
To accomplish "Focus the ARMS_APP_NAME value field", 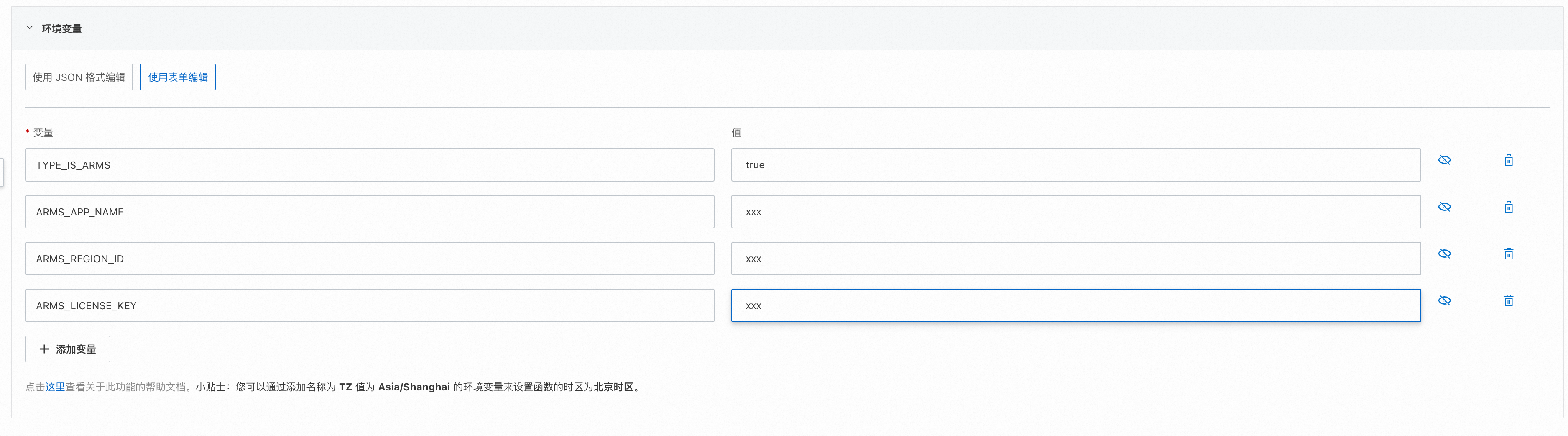I will coord(1075,212).
